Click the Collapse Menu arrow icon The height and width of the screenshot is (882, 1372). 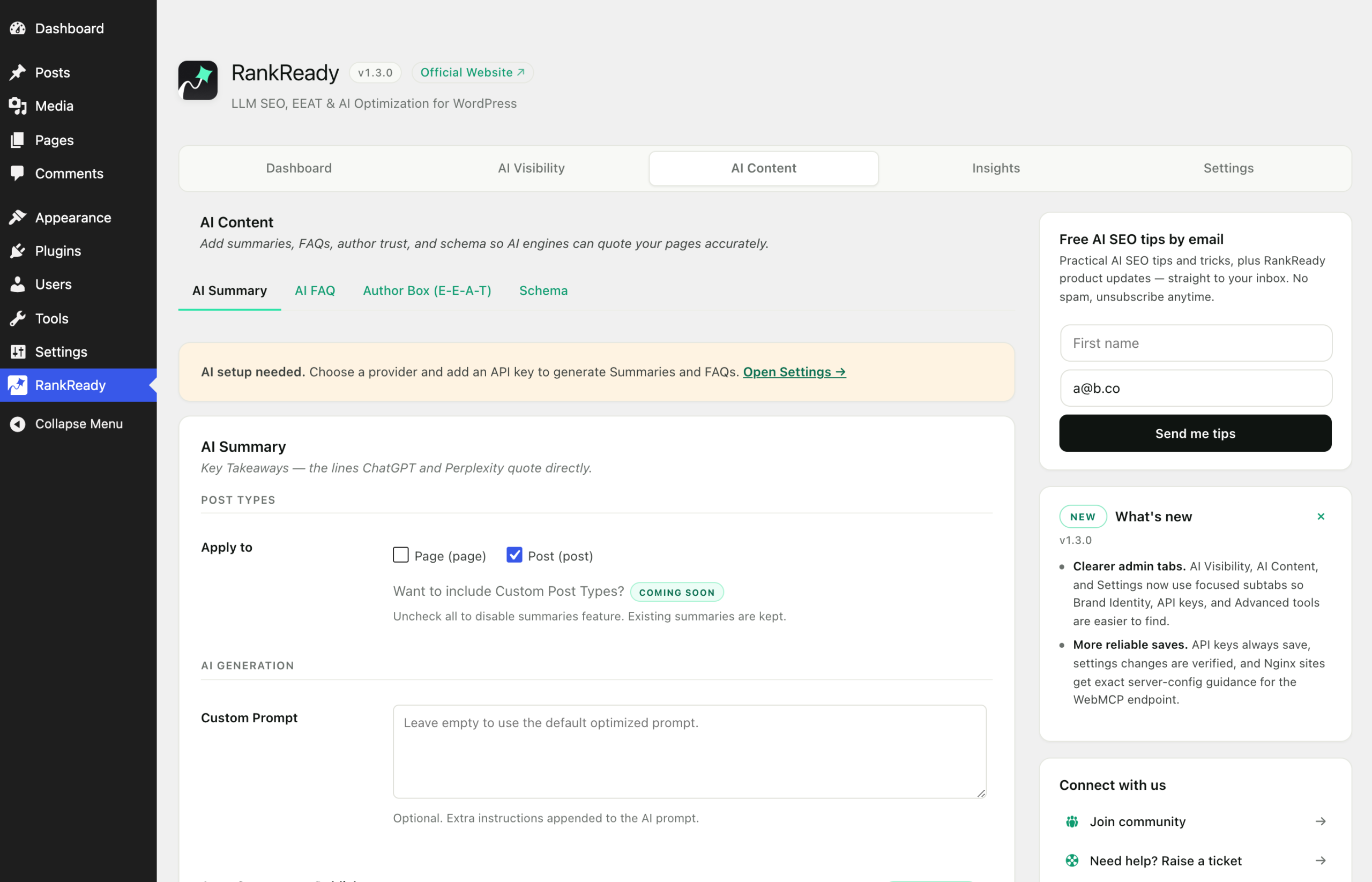coord(18,424)
